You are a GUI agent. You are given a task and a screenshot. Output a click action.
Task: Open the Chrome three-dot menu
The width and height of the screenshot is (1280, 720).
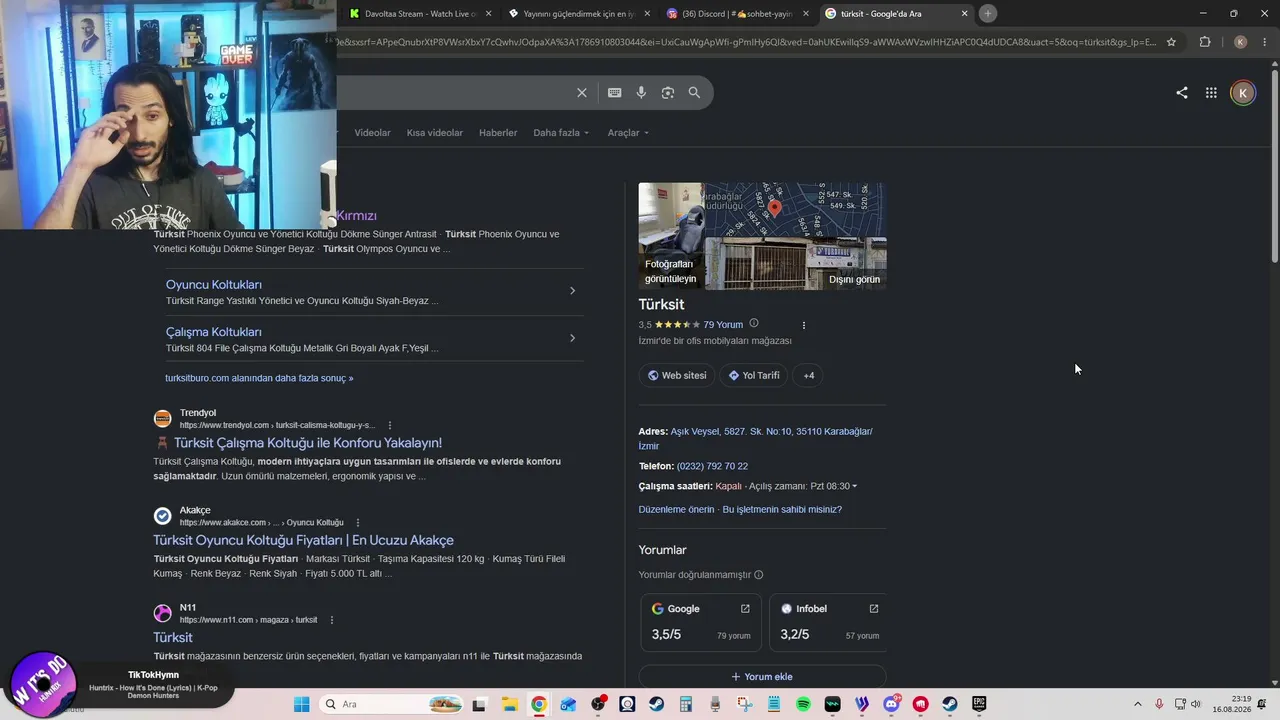[1263, 42]
